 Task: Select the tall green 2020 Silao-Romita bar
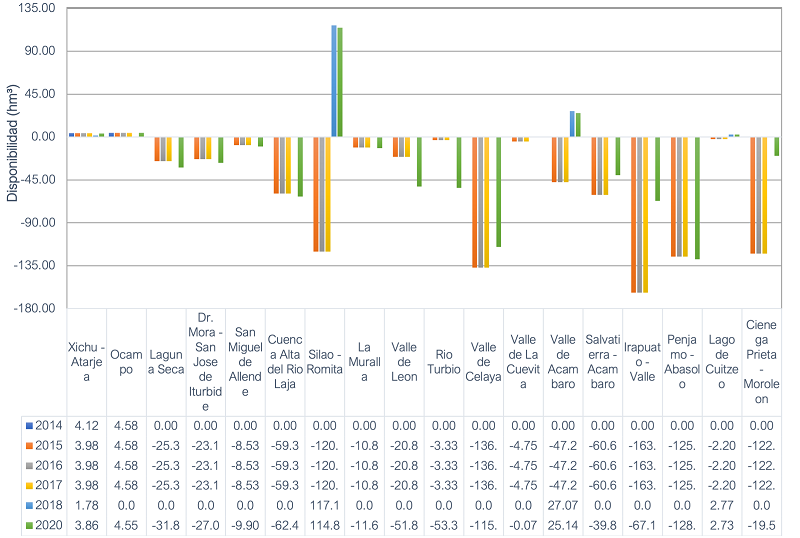pyautogui.click(x=340, y=82)
